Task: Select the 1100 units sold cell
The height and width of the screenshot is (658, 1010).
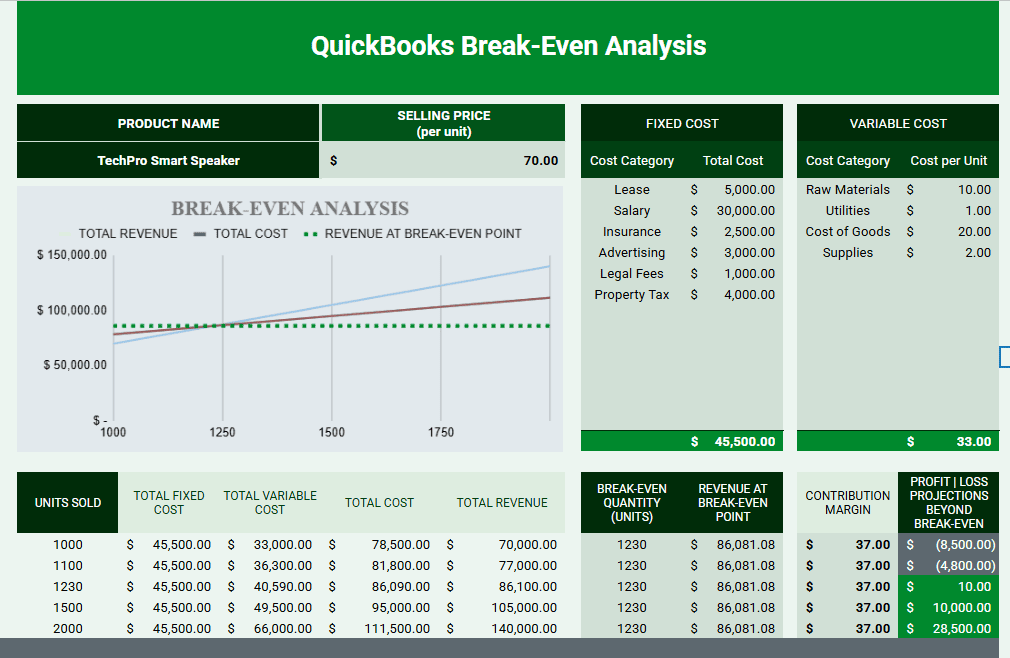Action: tap(68, 565)
